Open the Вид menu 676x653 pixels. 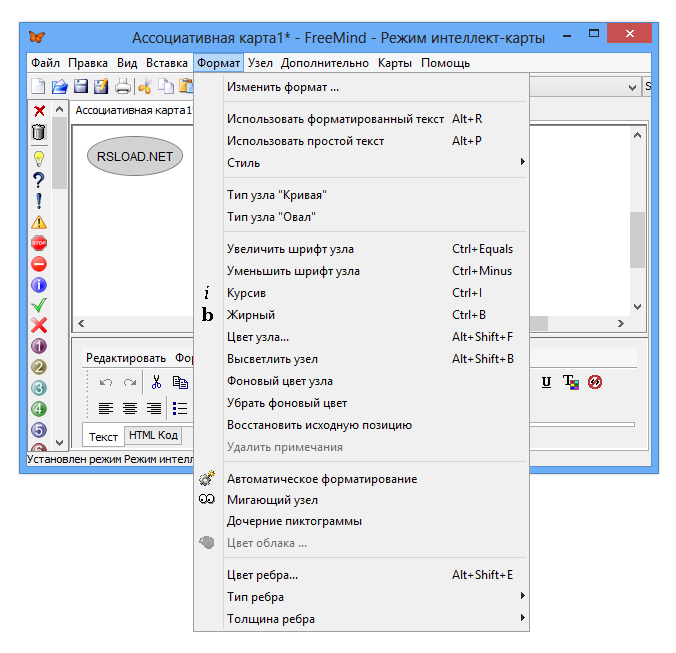[127, 63]
